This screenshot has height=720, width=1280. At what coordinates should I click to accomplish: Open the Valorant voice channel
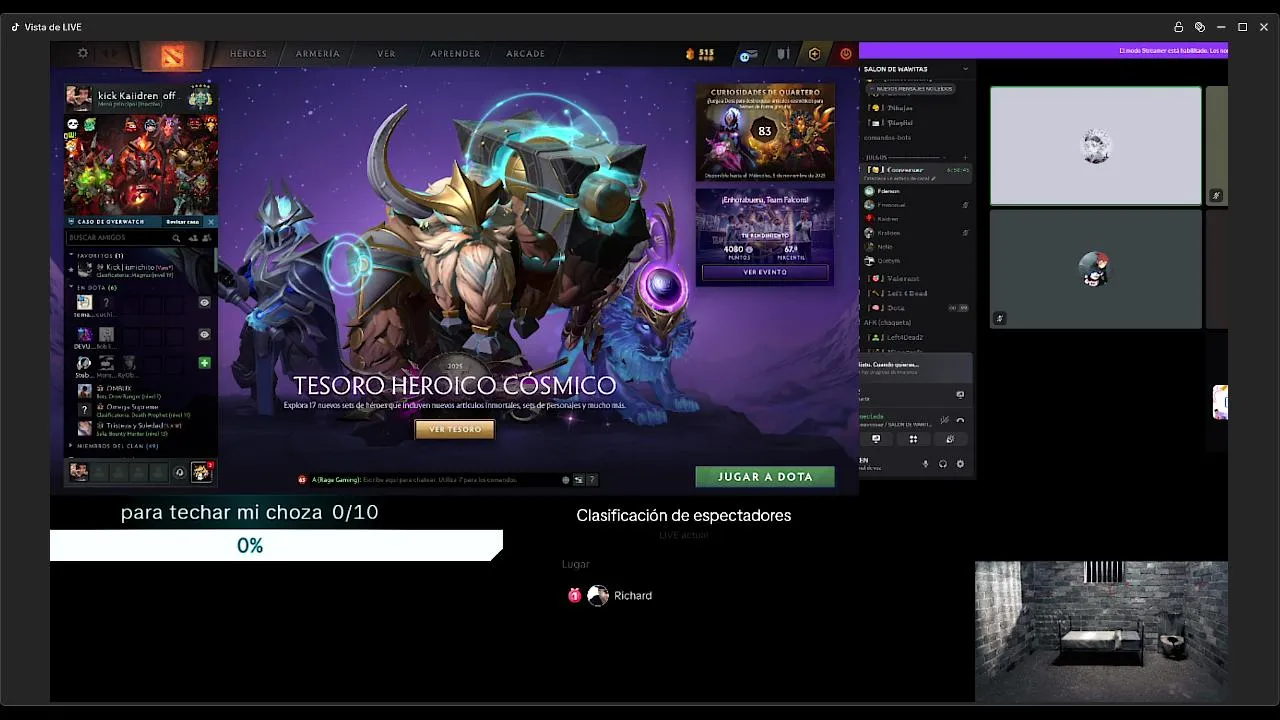pyautogui.click(x=903, y=279)
